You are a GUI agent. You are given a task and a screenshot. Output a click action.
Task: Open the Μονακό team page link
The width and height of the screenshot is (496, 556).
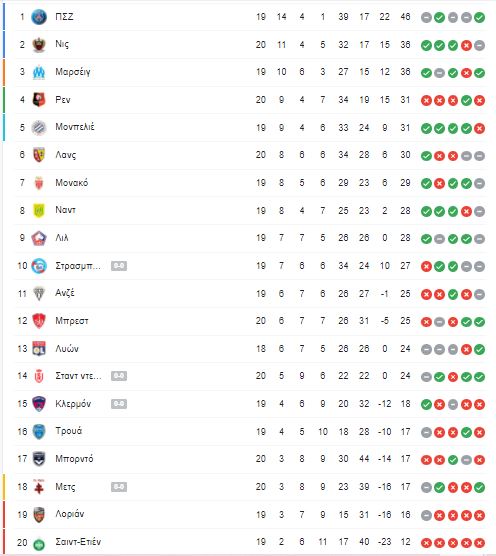click(72, 183)
